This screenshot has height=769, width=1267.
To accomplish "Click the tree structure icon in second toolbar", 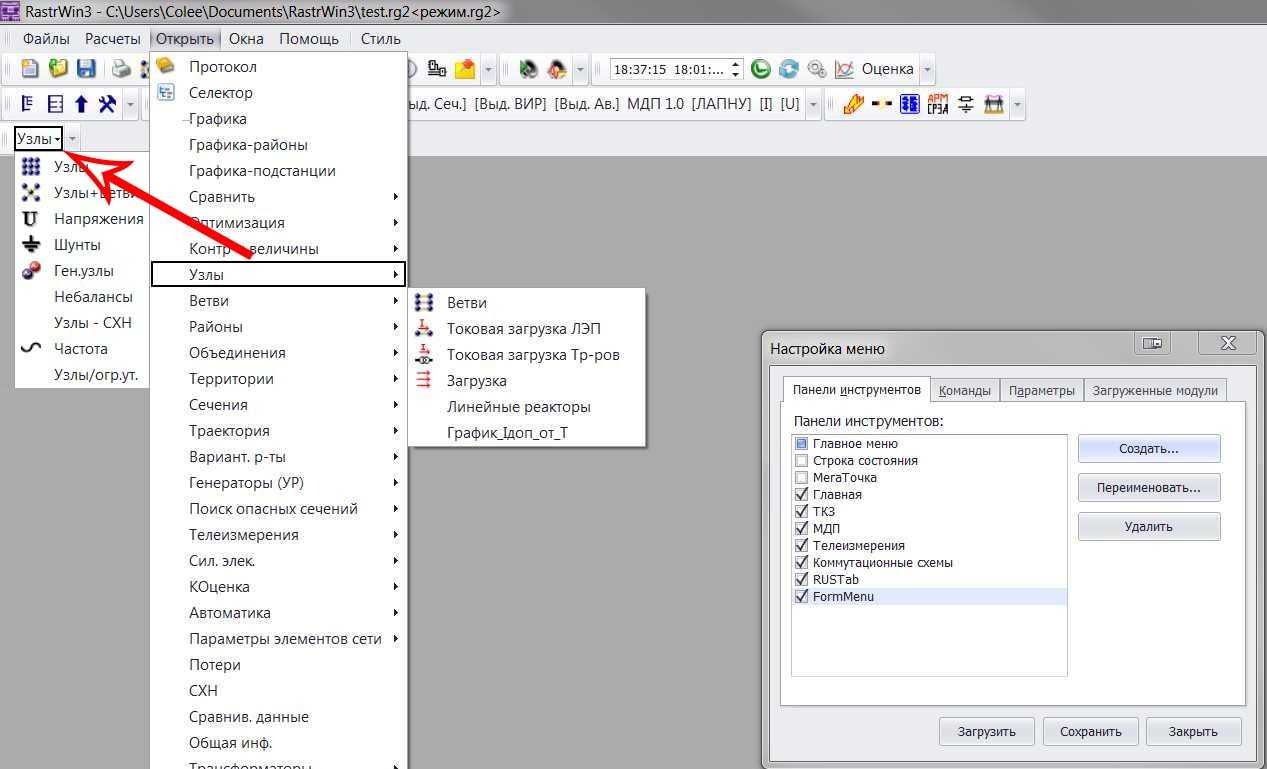I will point(27,104).
